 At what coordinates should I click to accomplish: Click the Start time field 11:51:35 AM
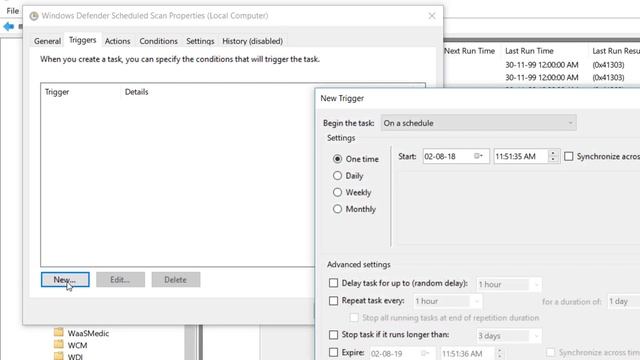coord(520,156)
